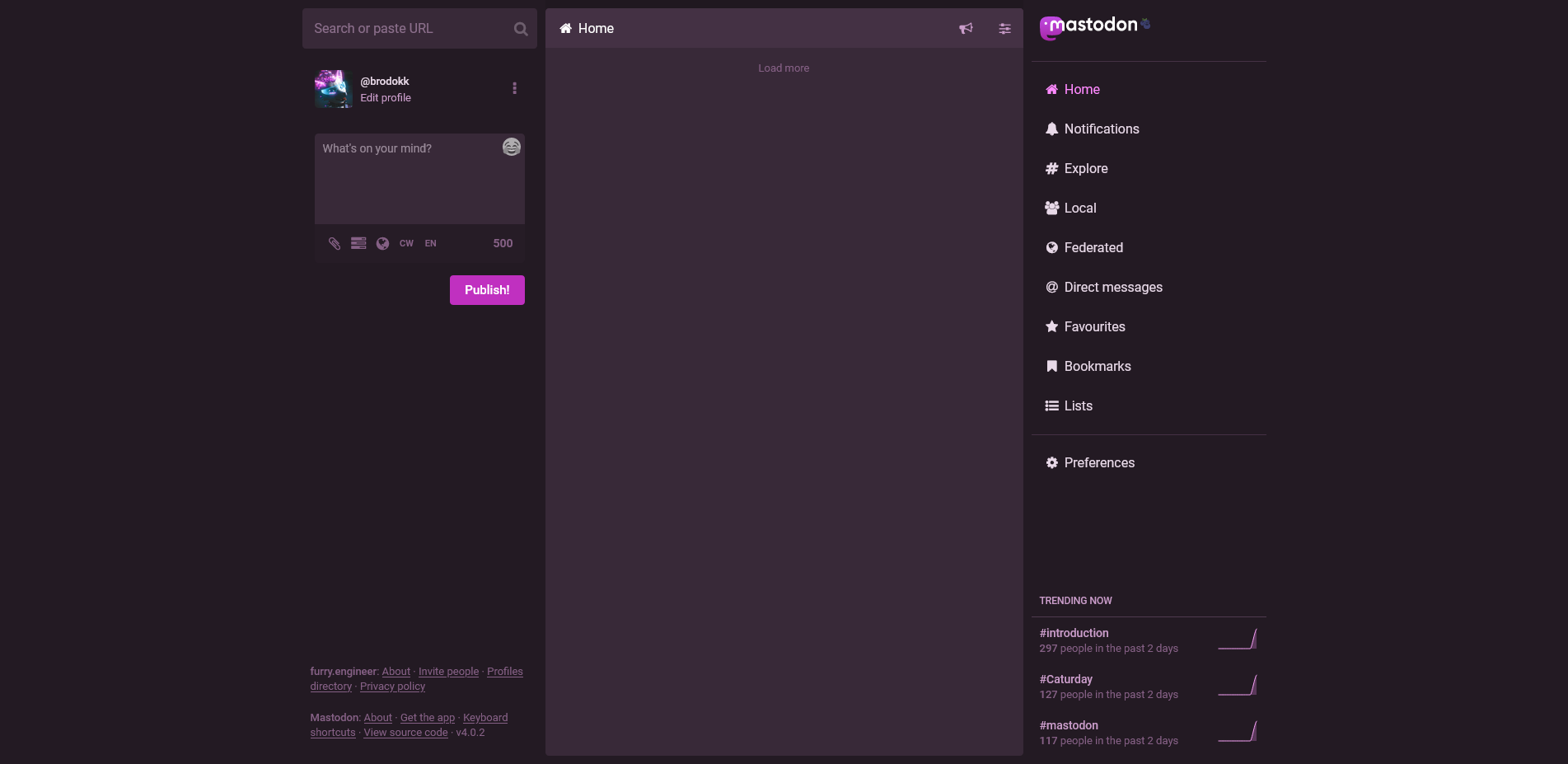Go to Notifications in the sidebar
The height and width of the screenshot is (764, 1568).
[x=1102, y=129]
